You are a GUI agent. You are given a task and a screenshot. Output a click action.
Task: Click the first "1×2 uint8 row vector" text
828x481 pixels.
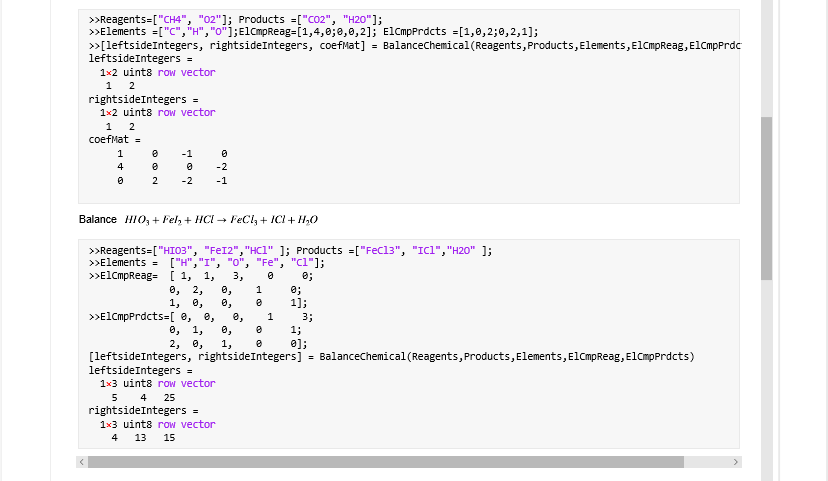158,72
